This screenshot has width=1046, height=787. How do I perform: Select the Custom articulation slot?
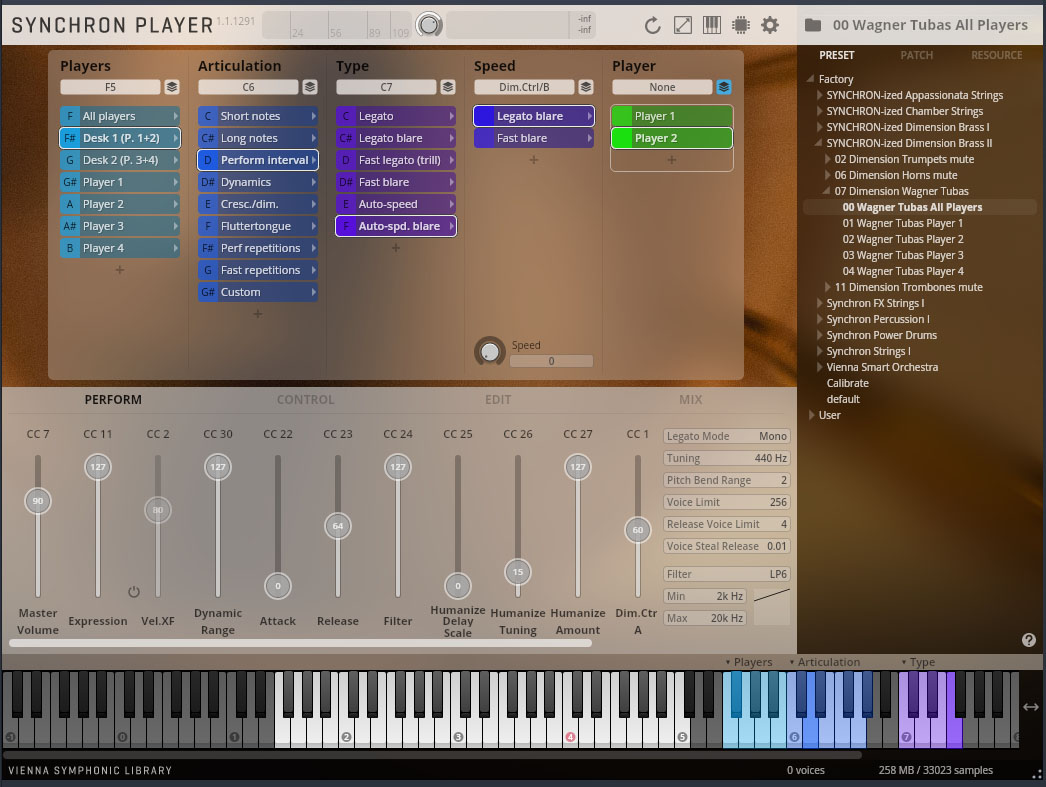[x=257, y=292]
